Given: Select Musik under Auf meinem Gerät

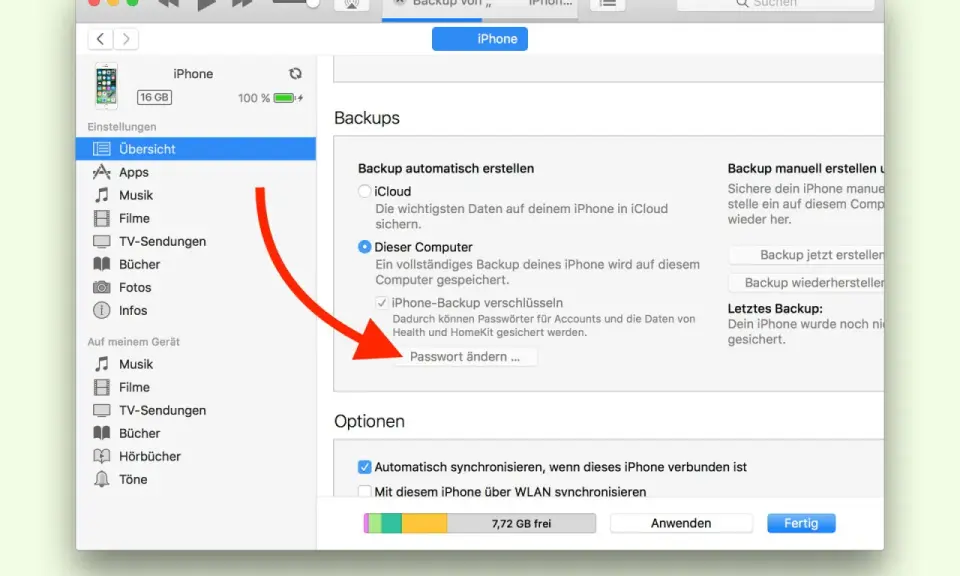Looking at the screenshot, I should coord(196,364).
